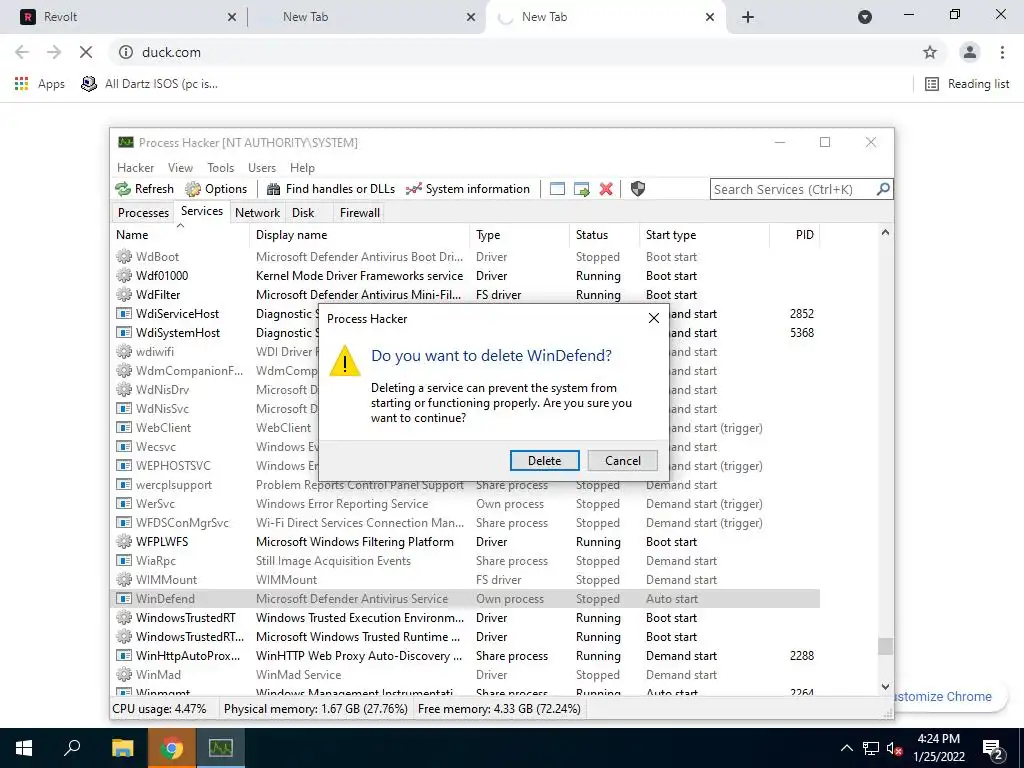1024x768 pixels.
Task: Open a new Chrome tab with plus
Action: coord(748,17)
